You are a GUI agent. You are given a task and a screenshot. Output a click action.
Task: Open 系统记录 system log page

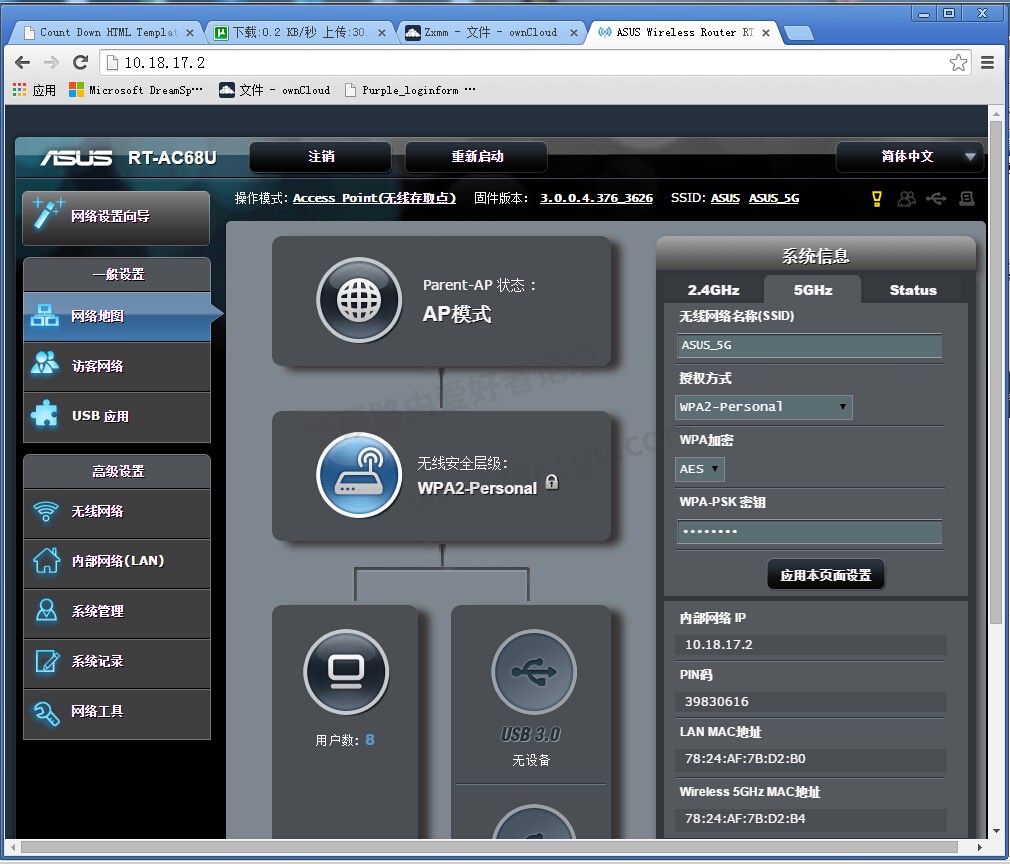117,662
